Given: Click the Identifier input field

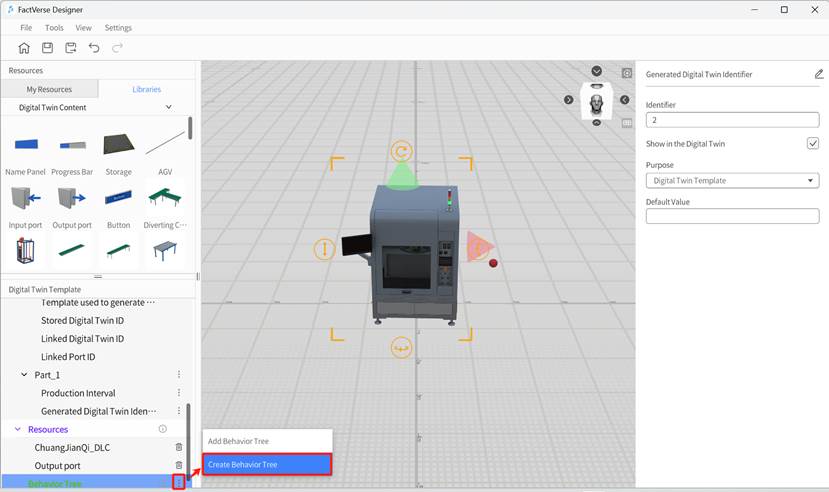Looking at the screenshot, I should [732, 120].
